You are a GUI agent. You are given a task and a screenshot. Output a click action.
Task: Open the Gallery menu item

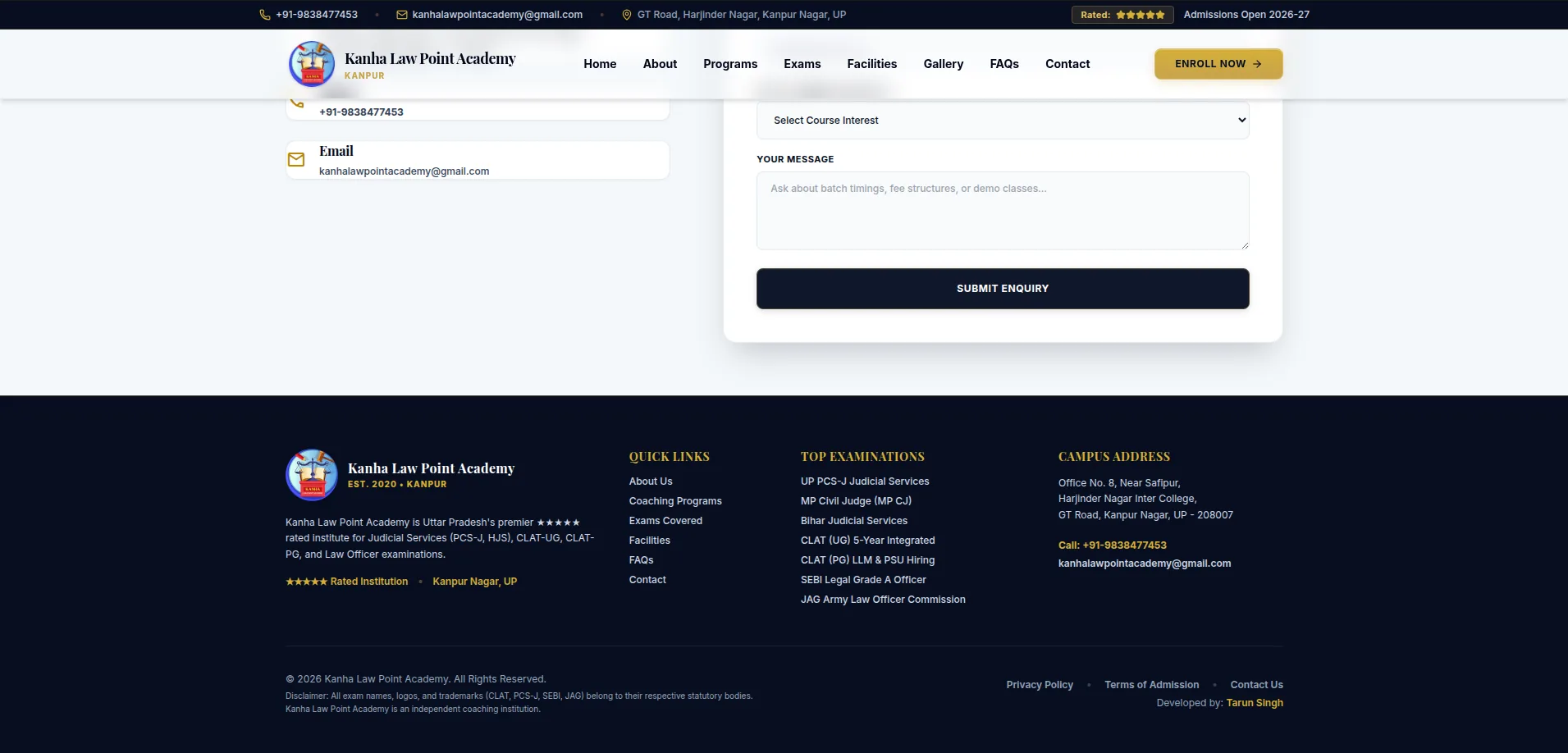pos(944,64)
